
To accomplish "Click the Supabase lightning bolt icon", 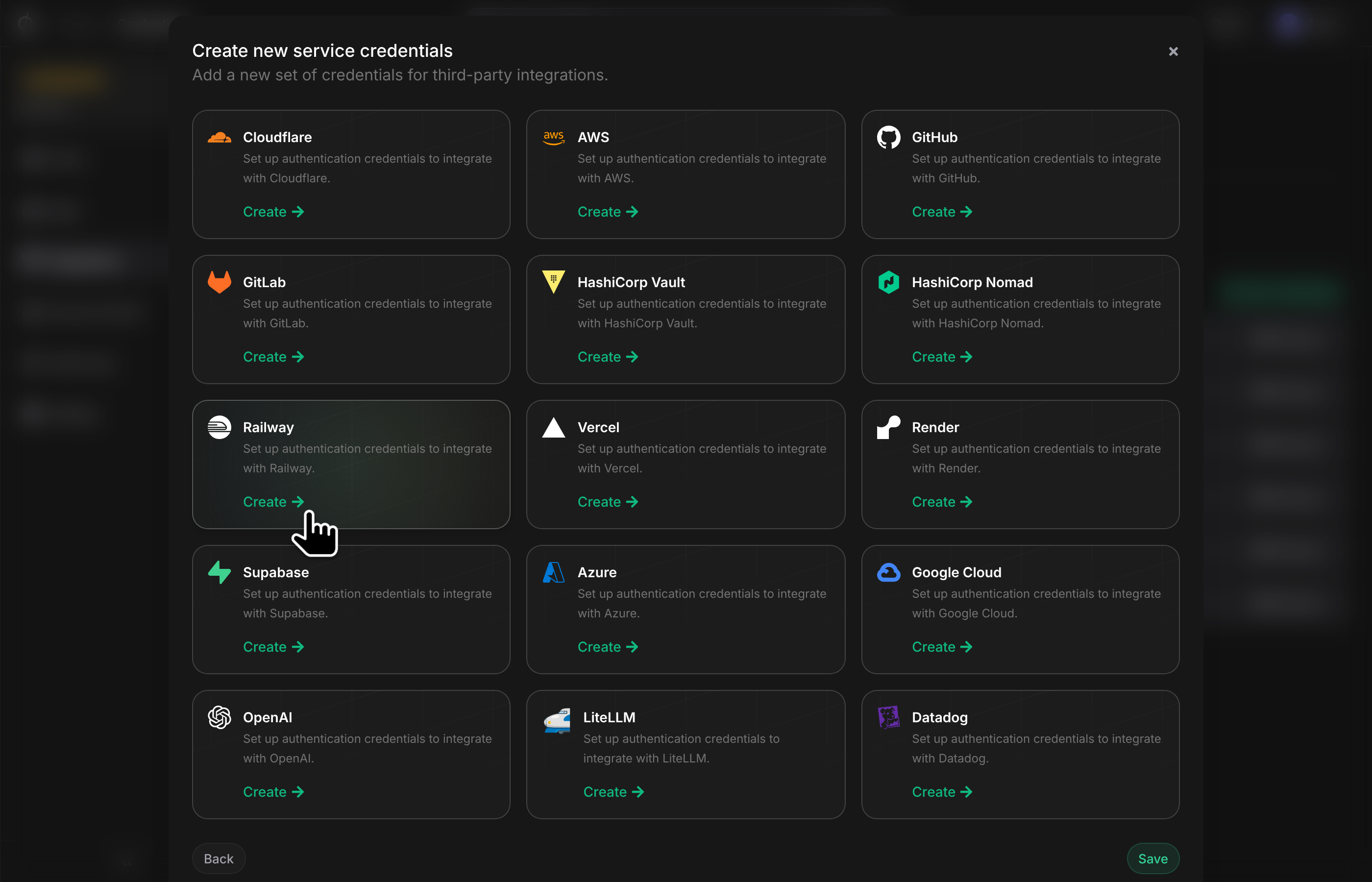I will point(220,572).
